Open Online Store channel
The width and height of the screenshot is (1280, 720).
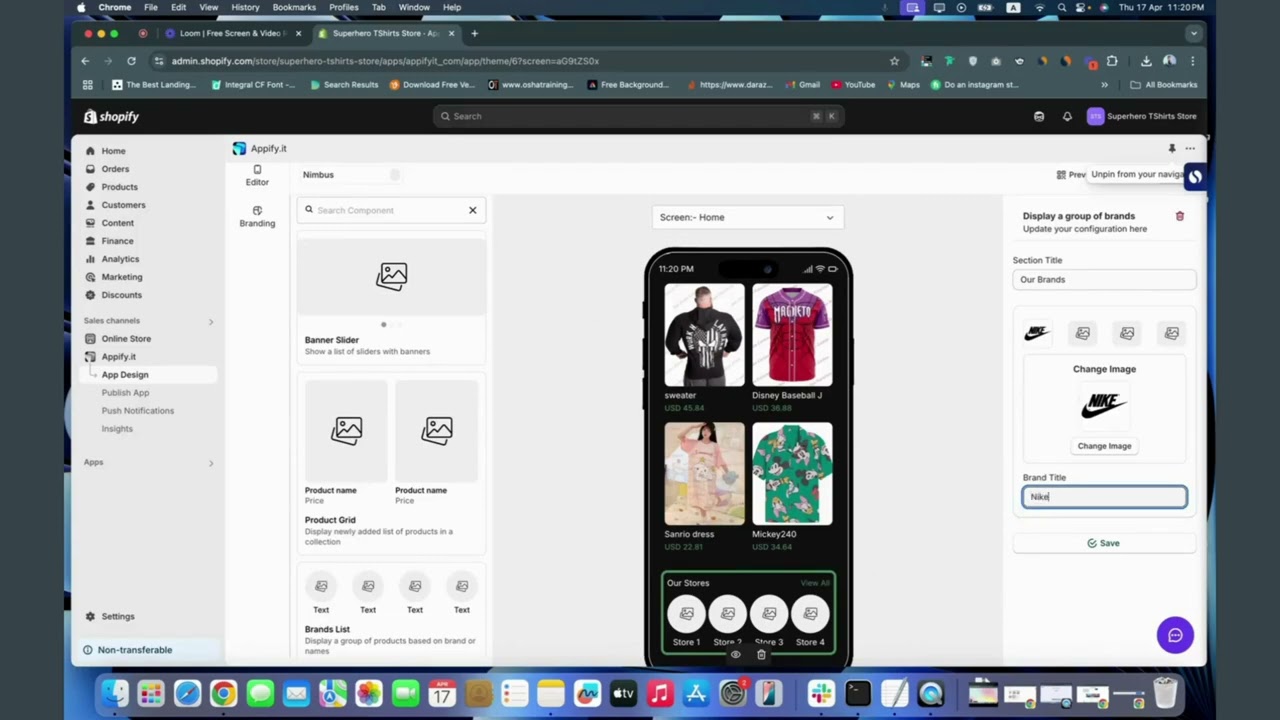click(x=126, y=339)
